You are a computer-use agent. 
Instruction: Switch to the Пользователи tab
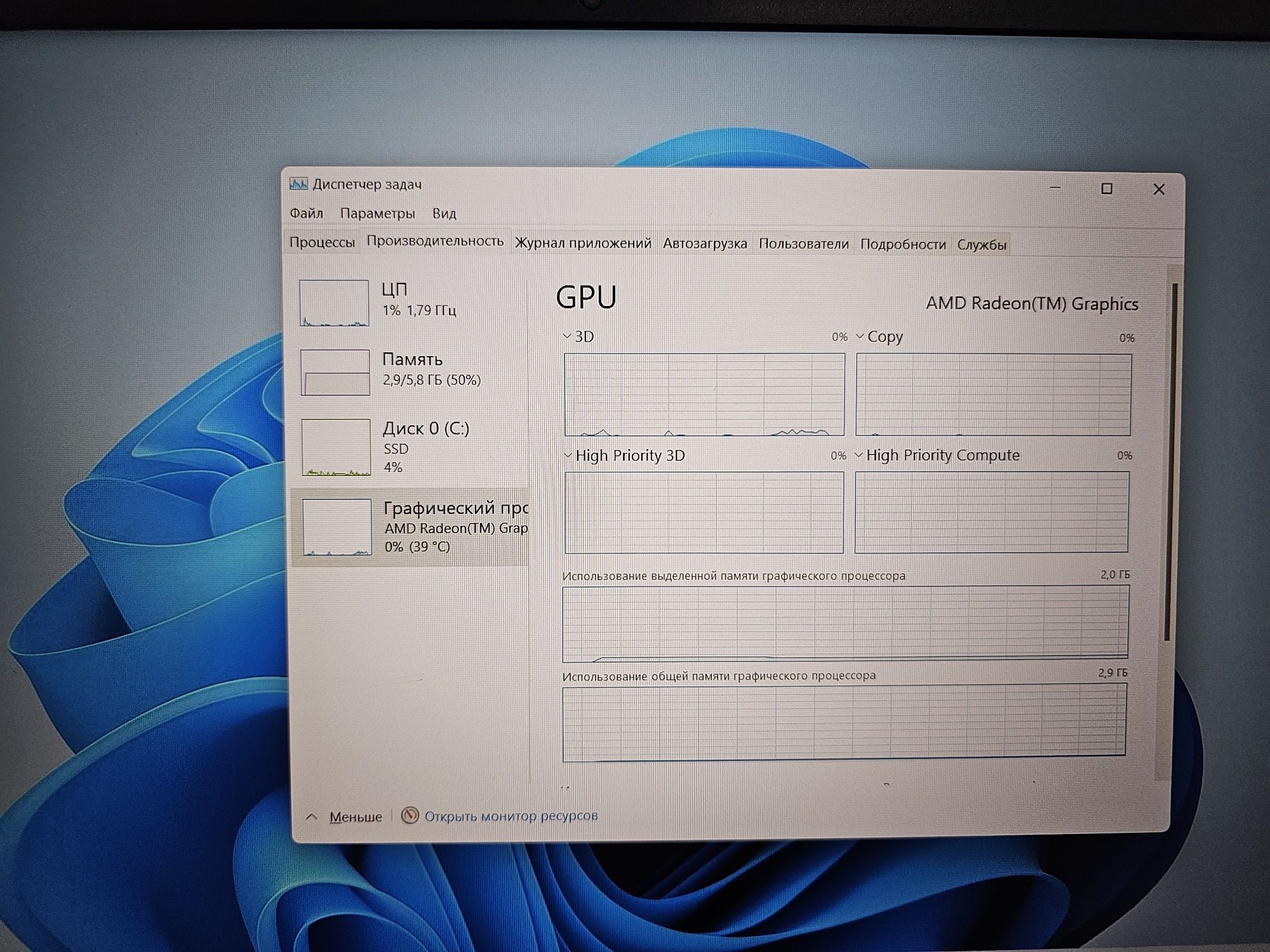[x=803, y=244]
